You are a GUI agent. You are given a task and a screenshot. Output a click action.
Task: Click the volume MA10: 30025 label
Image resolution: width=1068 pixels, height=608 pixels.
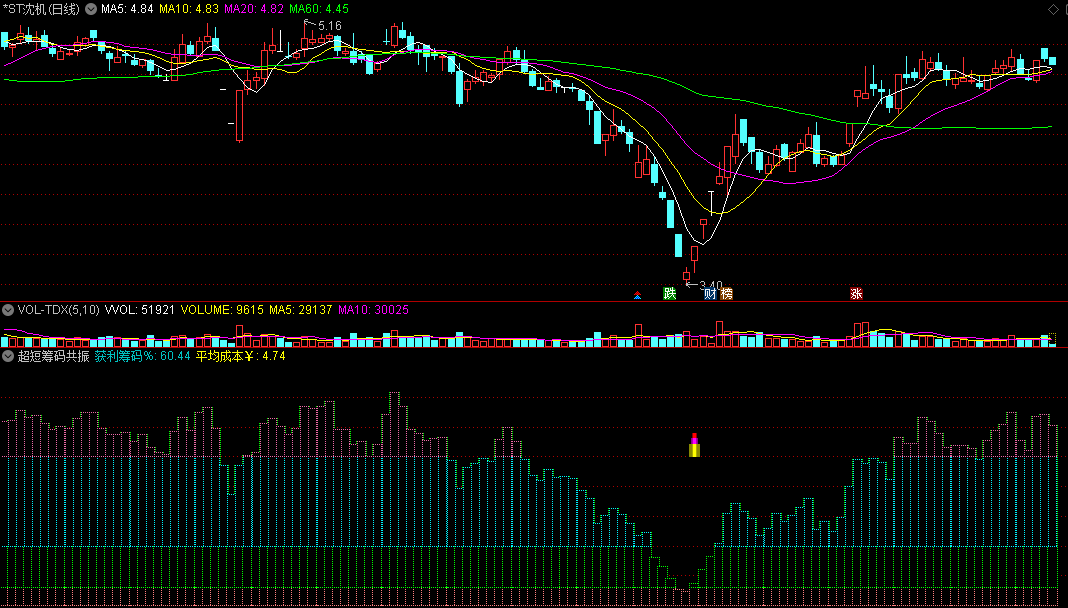pyautogui.click(x=373, y=310)
